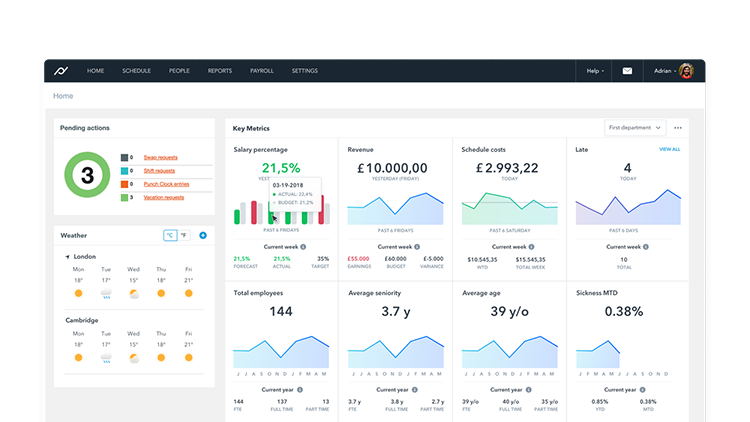Collapse the London weather forecast
This screenshot has width=750, height=422.
pos(67,256)
